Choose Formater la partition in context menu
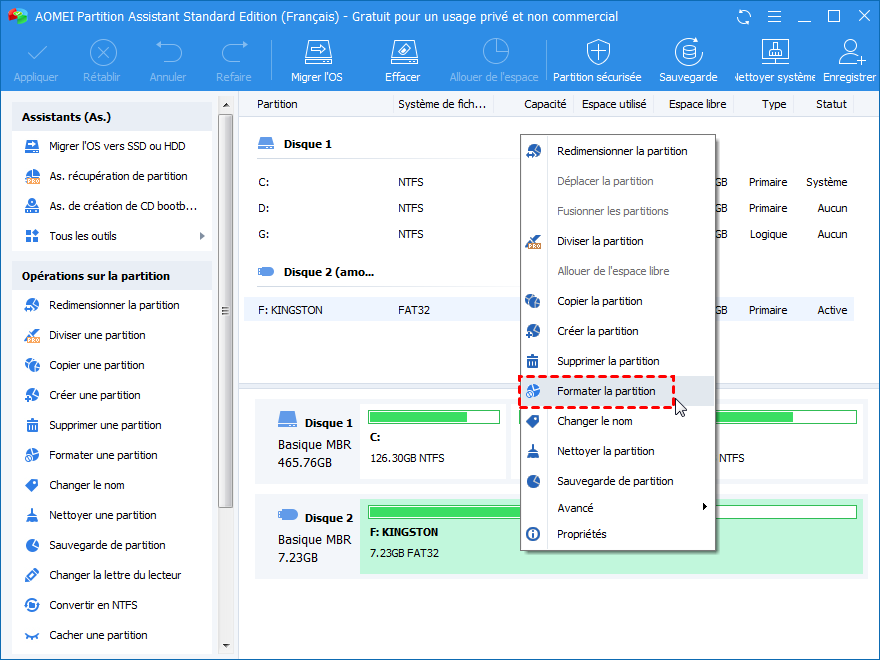 coord(618,391)
